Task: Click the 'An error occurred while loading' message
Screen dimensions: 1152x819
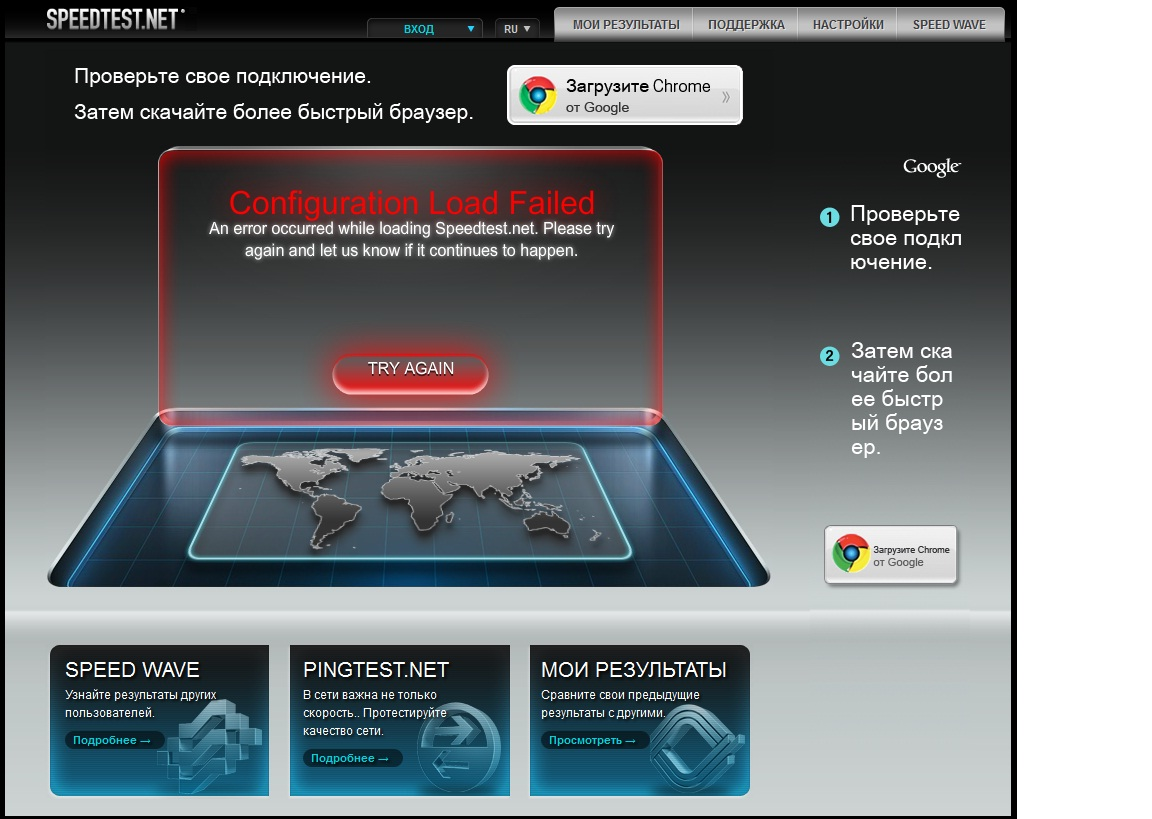Action: point(411,239)
